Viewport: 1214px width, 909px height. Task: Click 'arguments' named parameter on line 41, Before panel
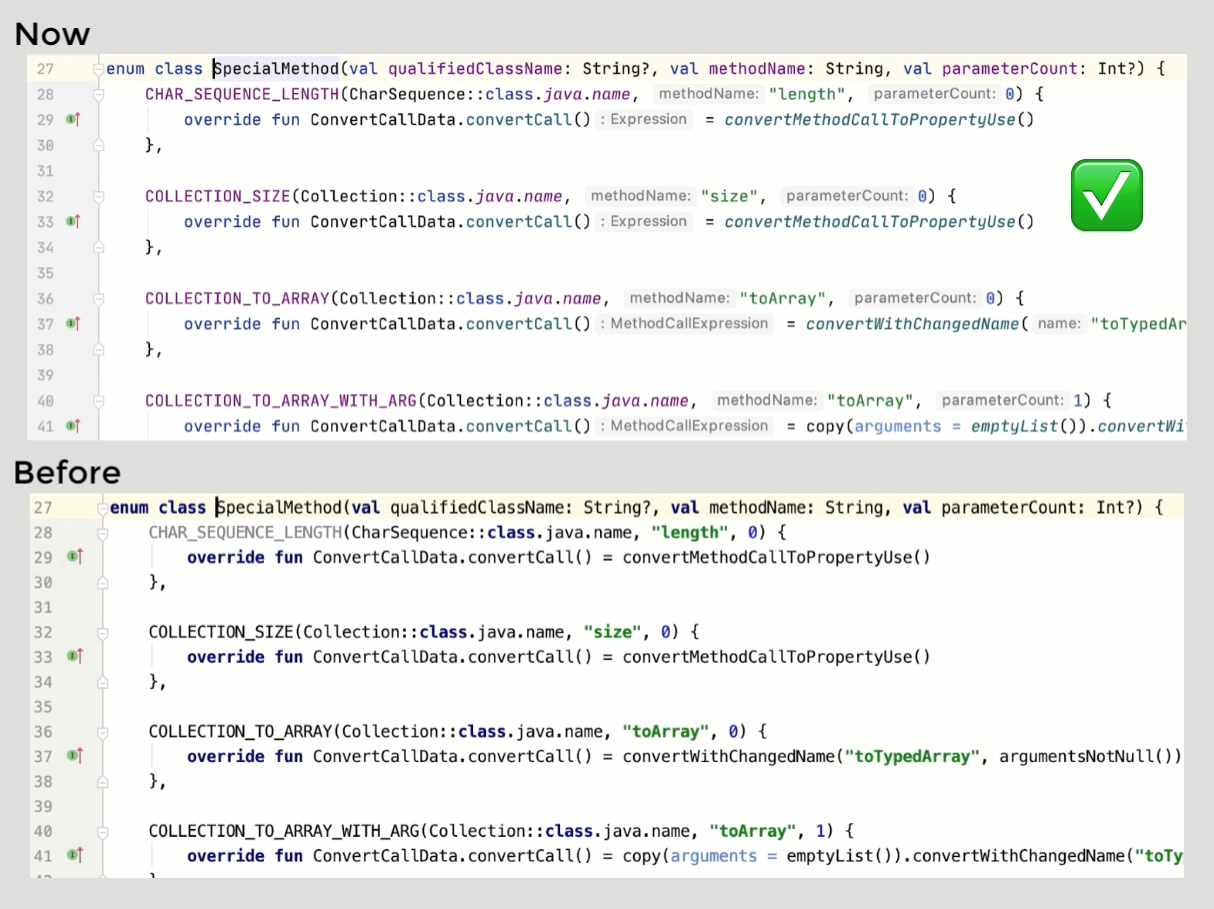tap(714, 856)
